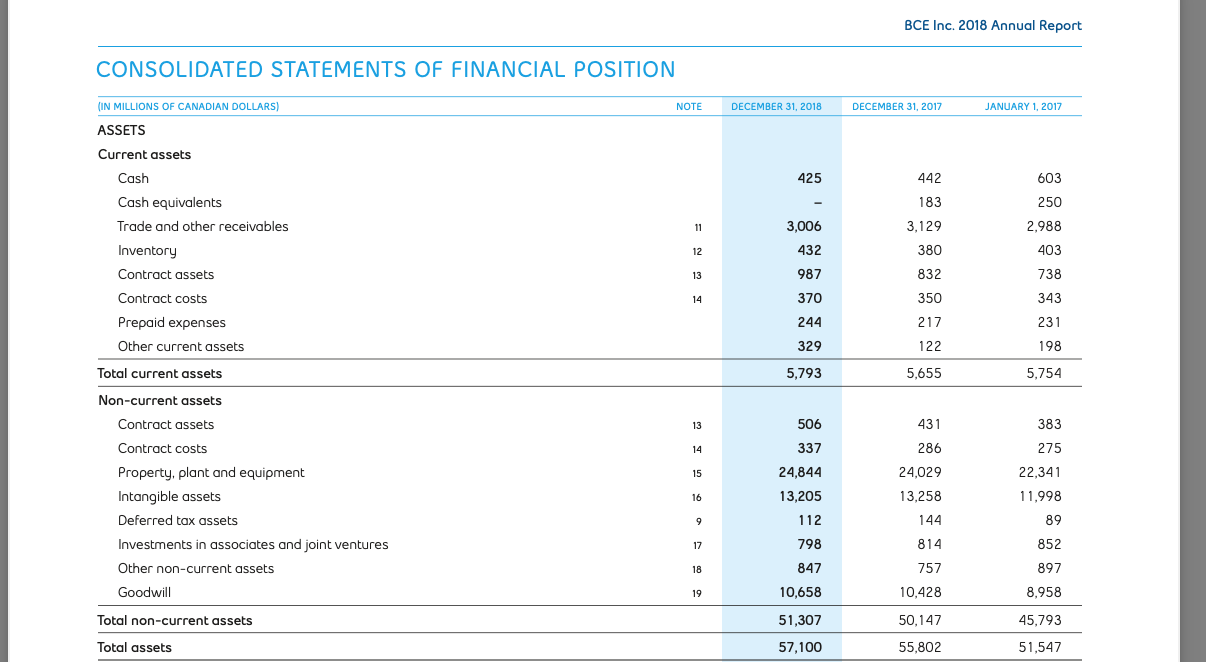The height and width of the screenshot is (662, 1206).
Task: Click the Other current assets label
Action: (181, 346)
